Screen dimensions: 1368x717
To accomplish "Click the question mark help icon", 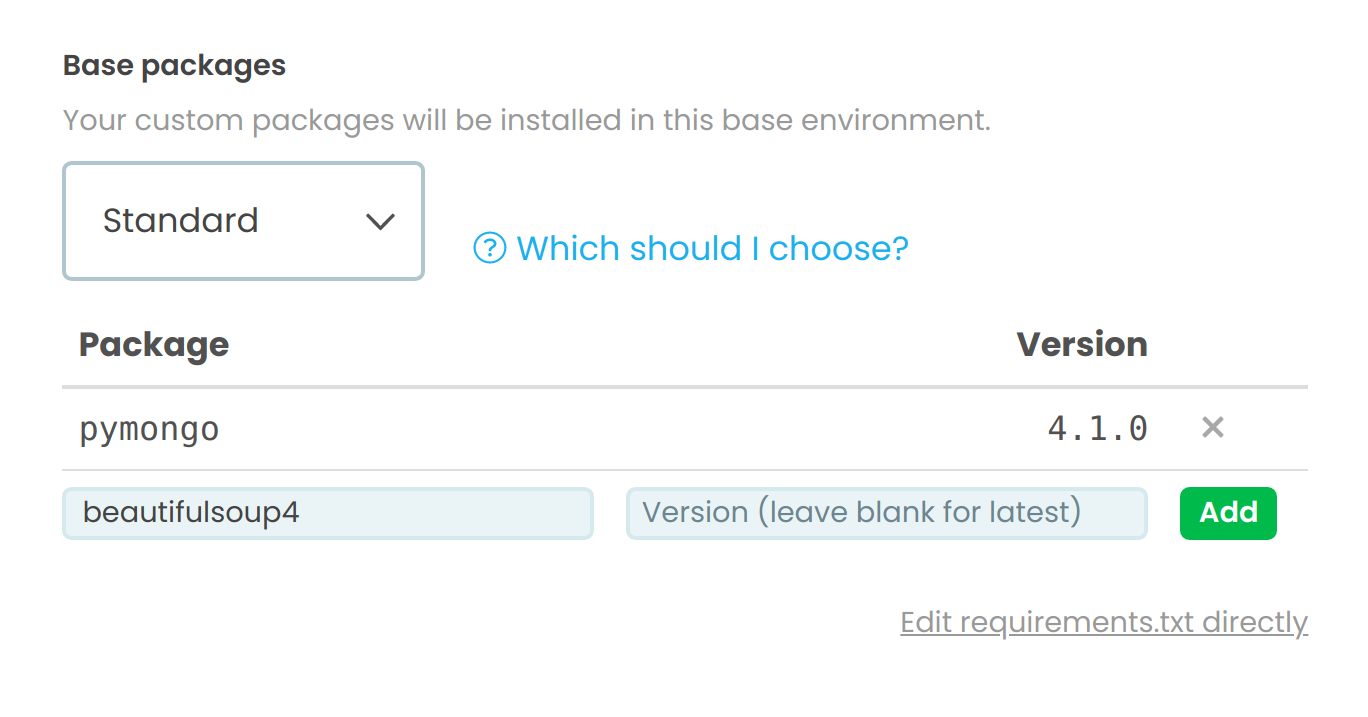I will [489, 248].
